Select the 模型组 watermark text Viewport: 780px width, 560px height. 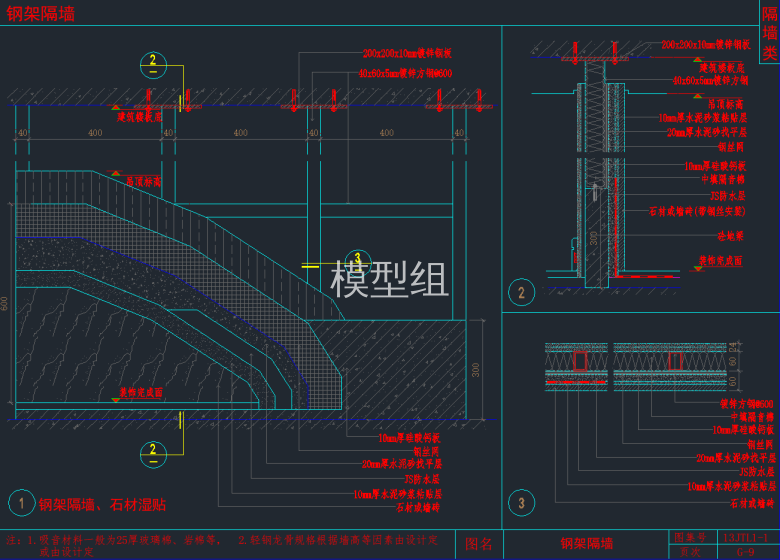tap(390, 281)
